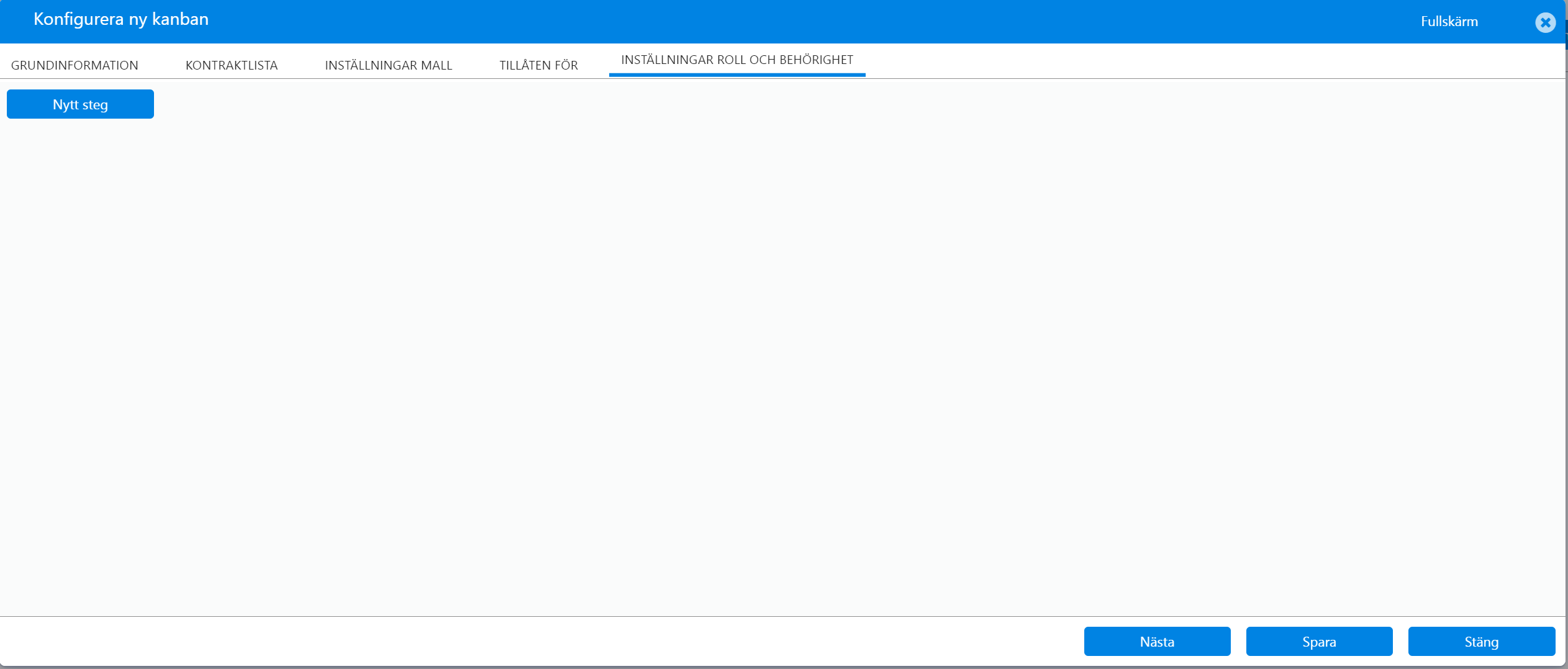The image size is (1568, 669).
Task: Click the Nästa button
Action: point(1157,642)
